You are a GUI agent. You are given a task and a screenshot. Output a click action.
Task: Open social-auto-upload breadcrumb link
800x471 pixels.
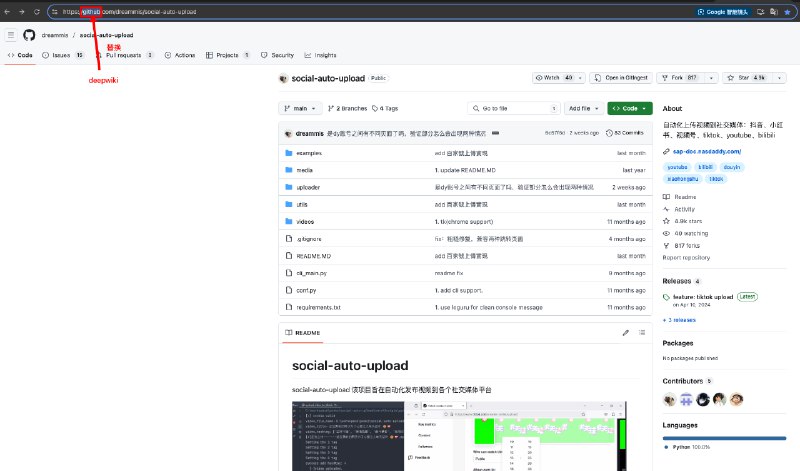click(x=106, y=35)
